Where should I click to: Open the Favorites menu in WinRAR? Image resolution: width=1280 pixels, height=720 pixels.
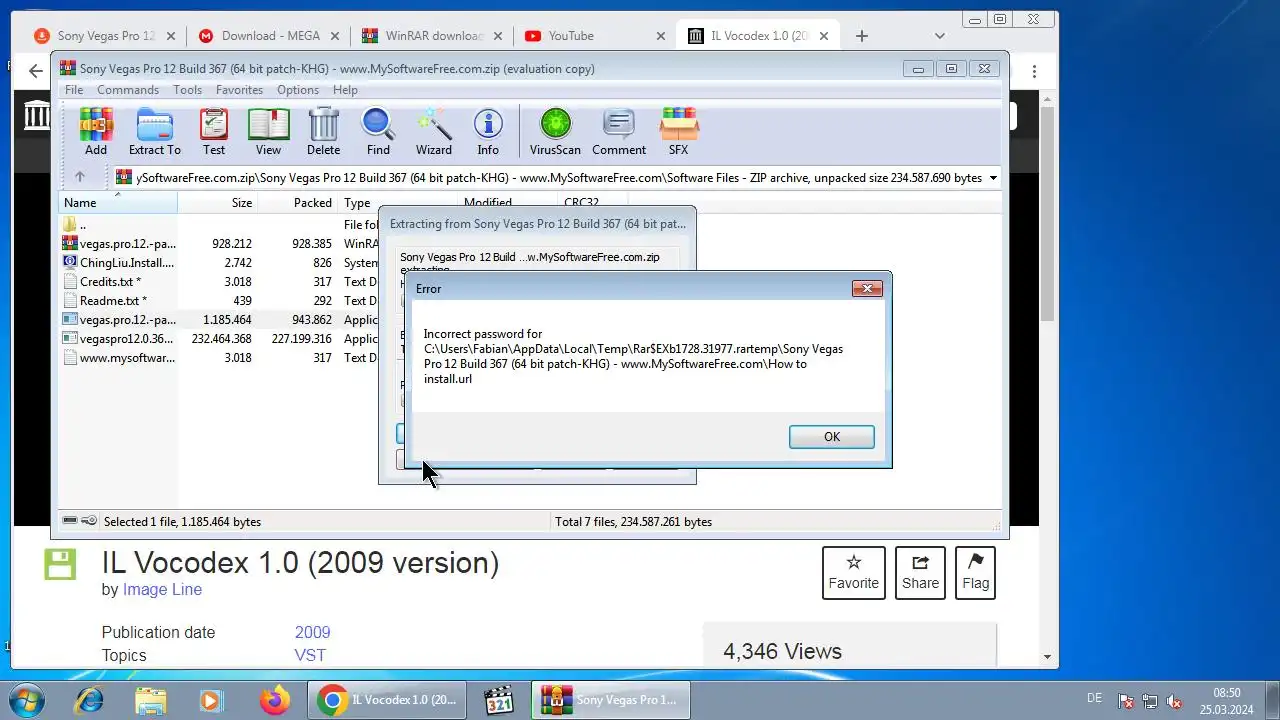[x=239, y=90]
